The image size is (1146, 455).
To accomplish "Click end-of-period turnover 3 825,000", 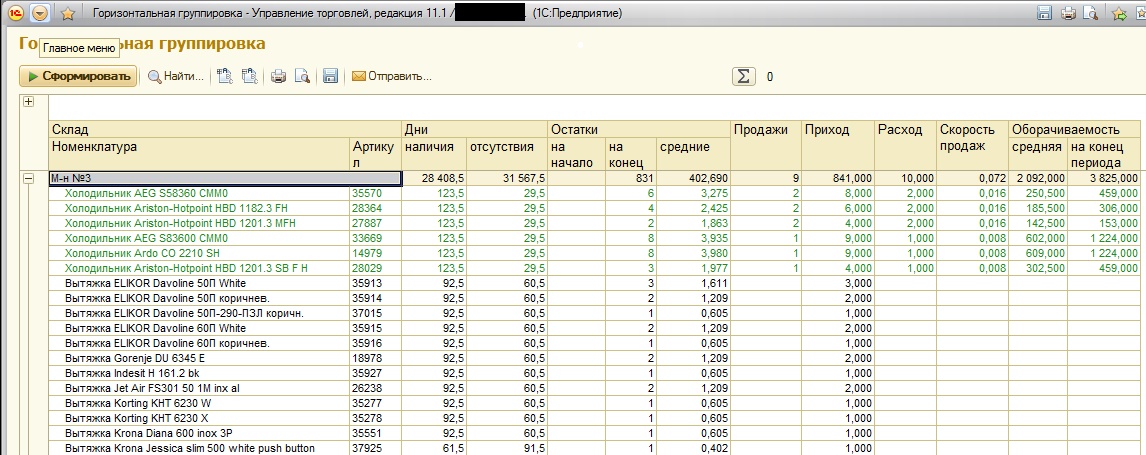I will [1113, 178].
